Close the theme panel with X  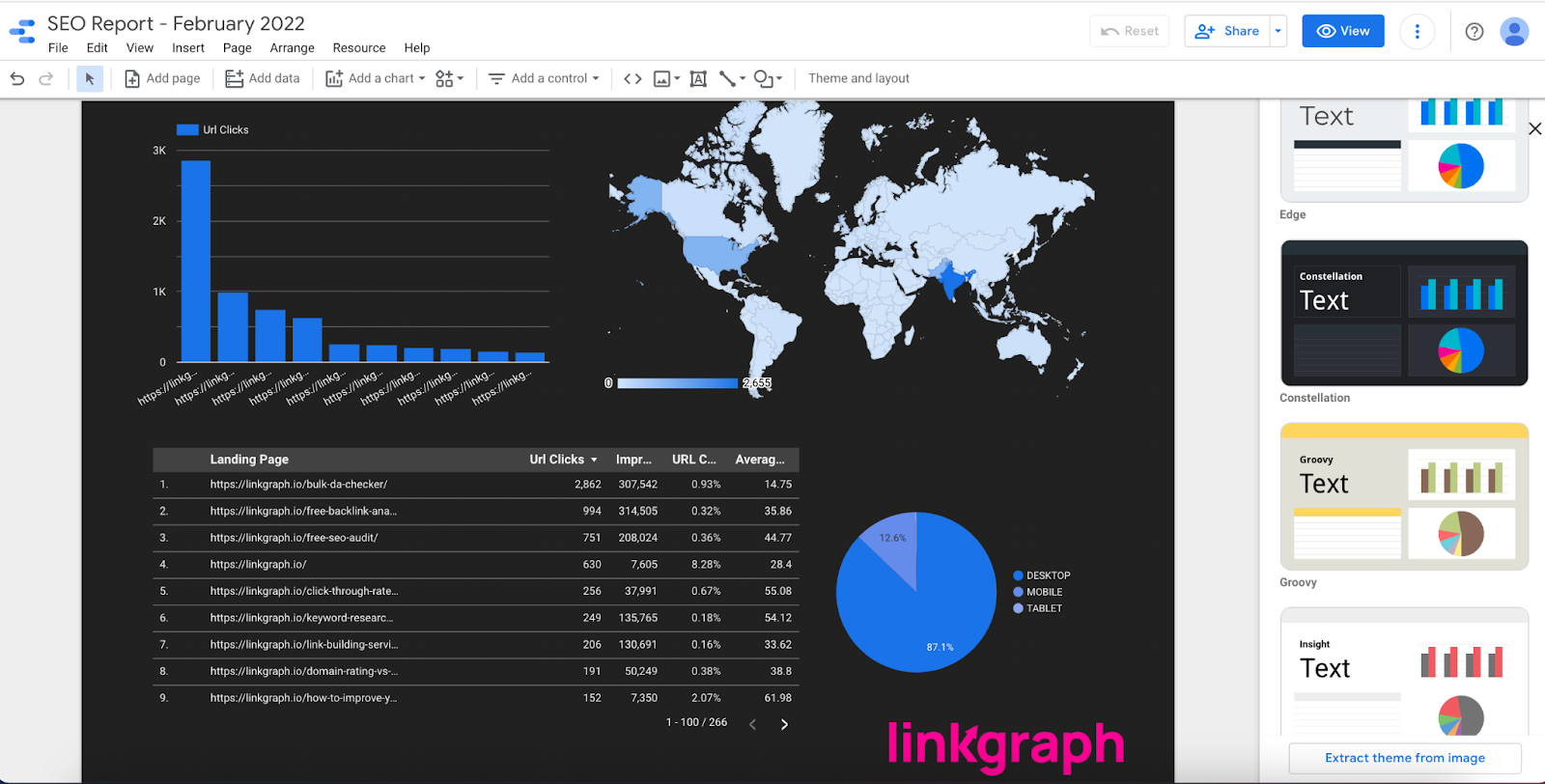pyautogui.click(x=1534, y=128)
